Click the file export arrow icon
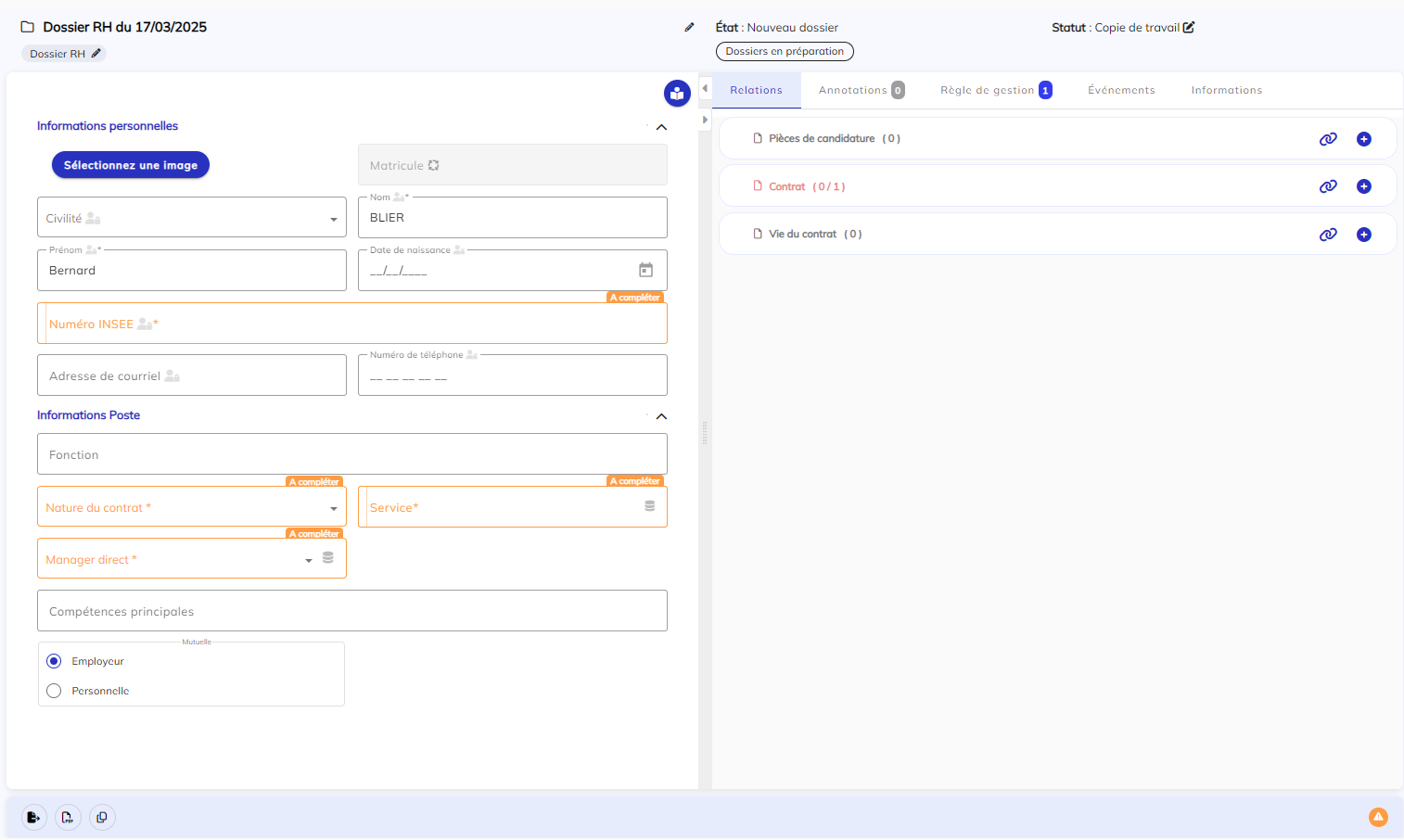1404x840 pixels. point(33,817)
